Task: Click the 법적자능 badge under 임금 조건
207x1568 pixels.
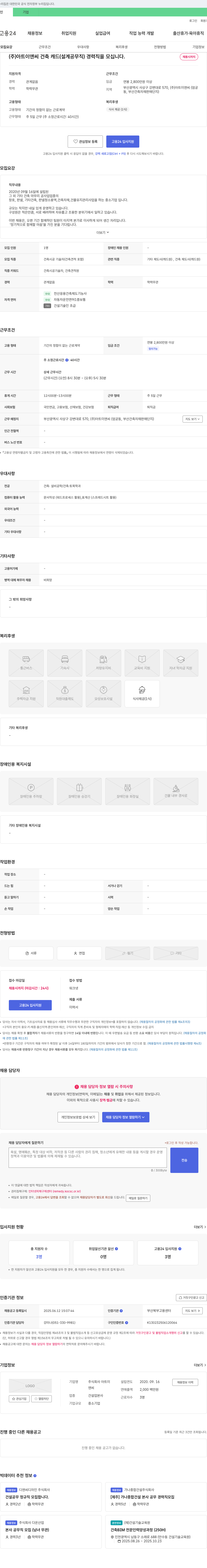Action: [153, 349]
